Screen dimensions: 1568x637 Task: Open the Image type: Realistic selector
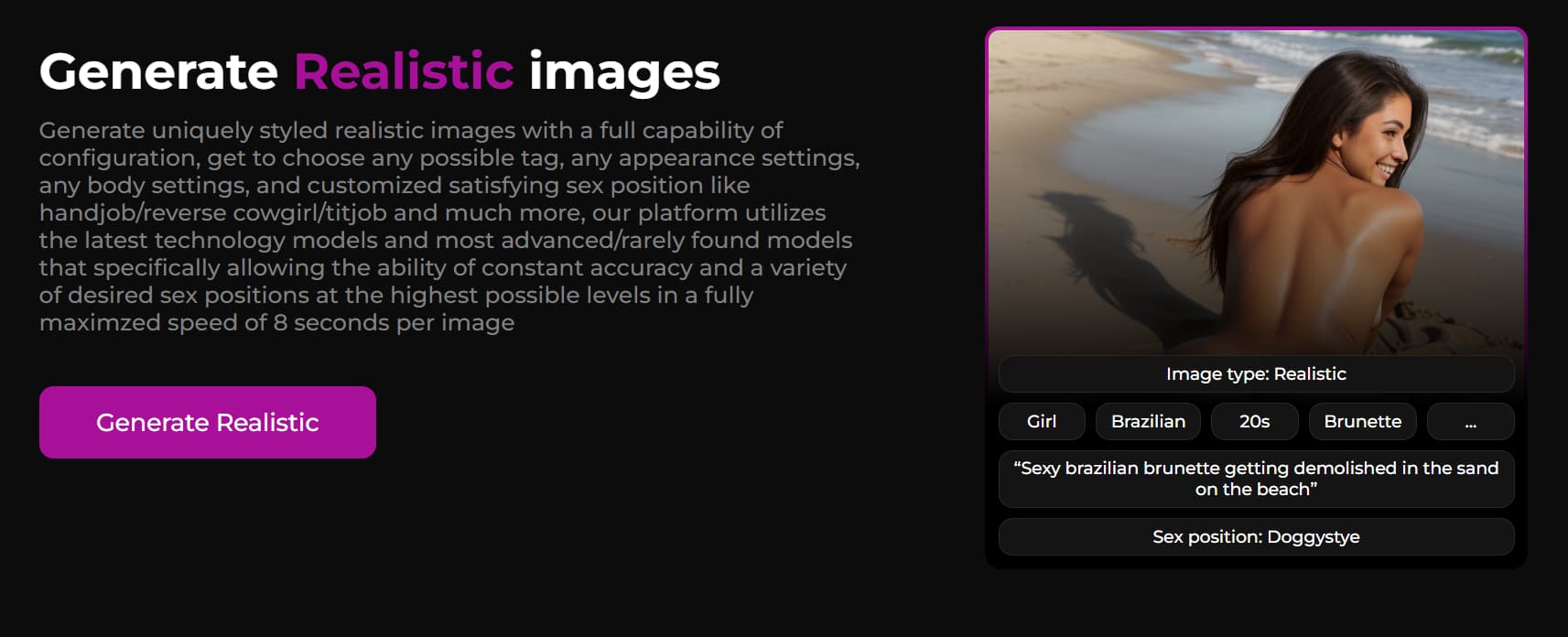(1256, 373)
